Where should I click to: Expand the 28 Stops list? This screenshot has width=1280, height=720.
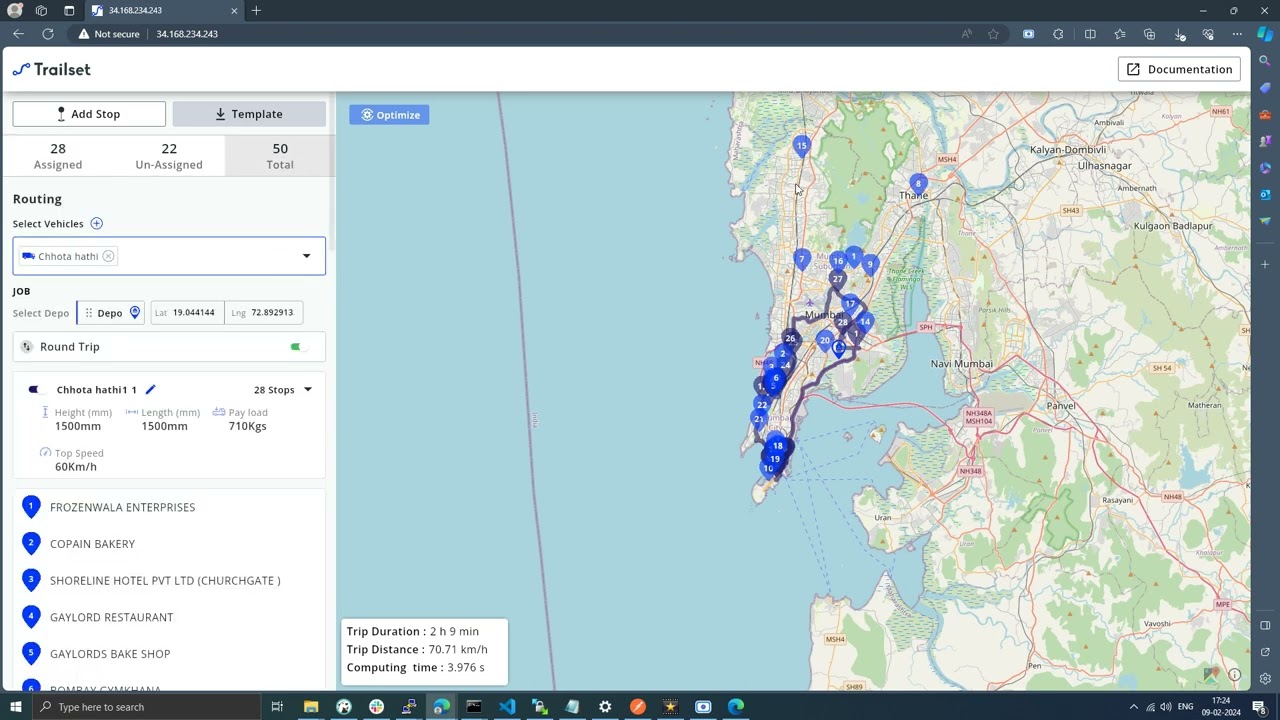point(308,390)
